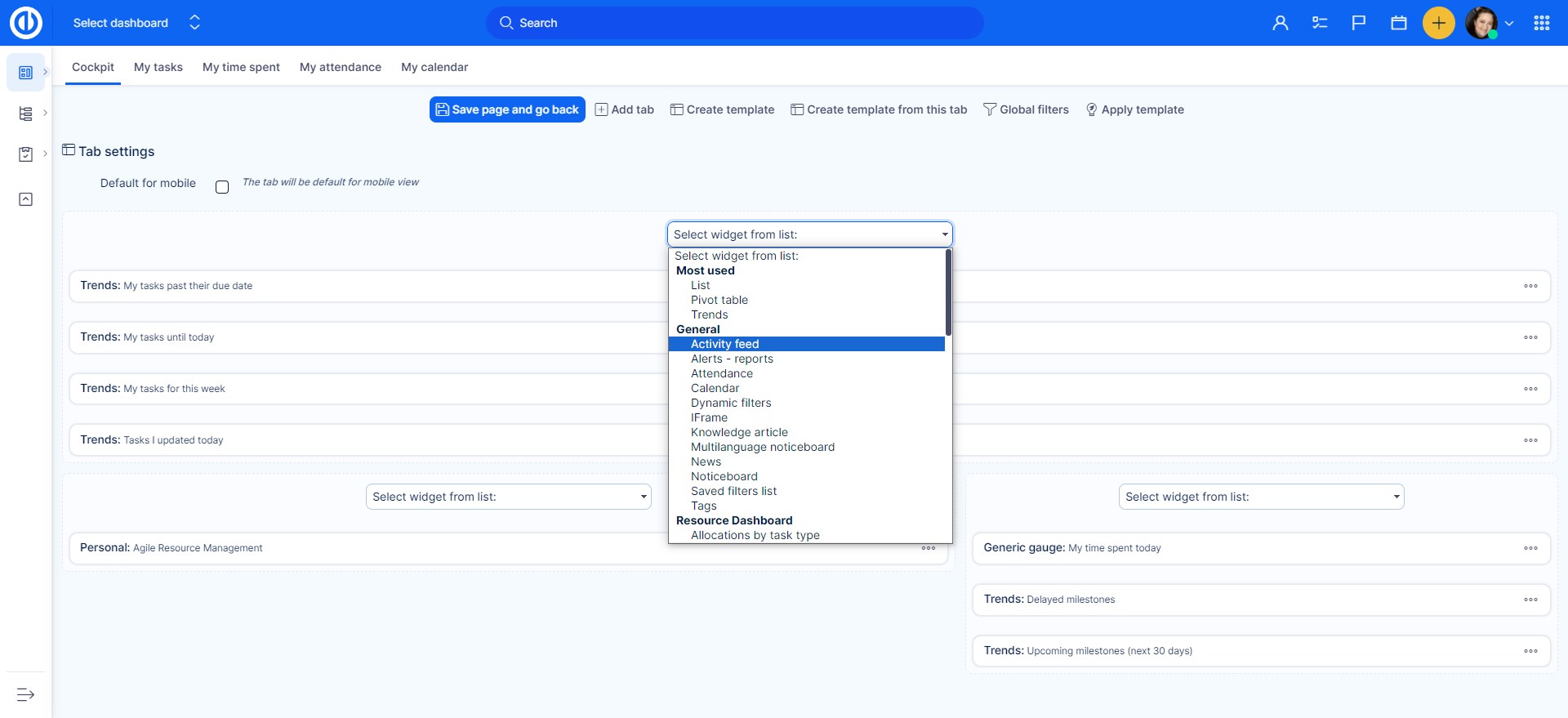
Task: Click the flag icon in top bar
Action: coord(1359,23)
